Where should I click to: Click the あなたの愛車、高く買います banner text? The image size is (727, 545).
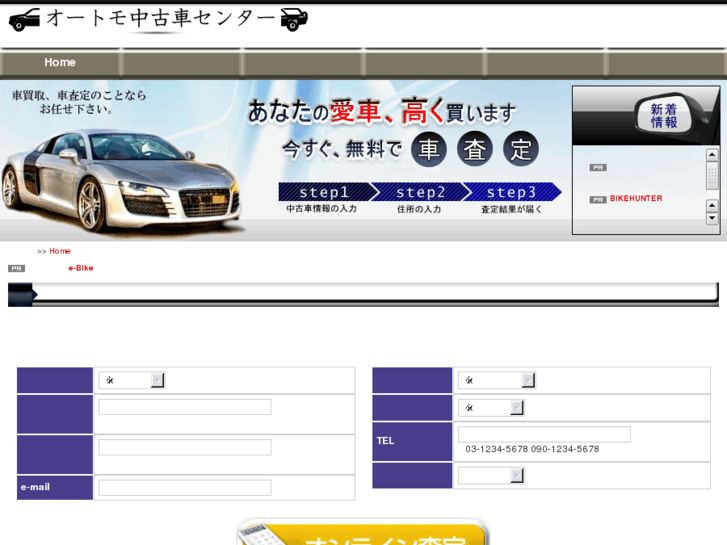(382, 112)
